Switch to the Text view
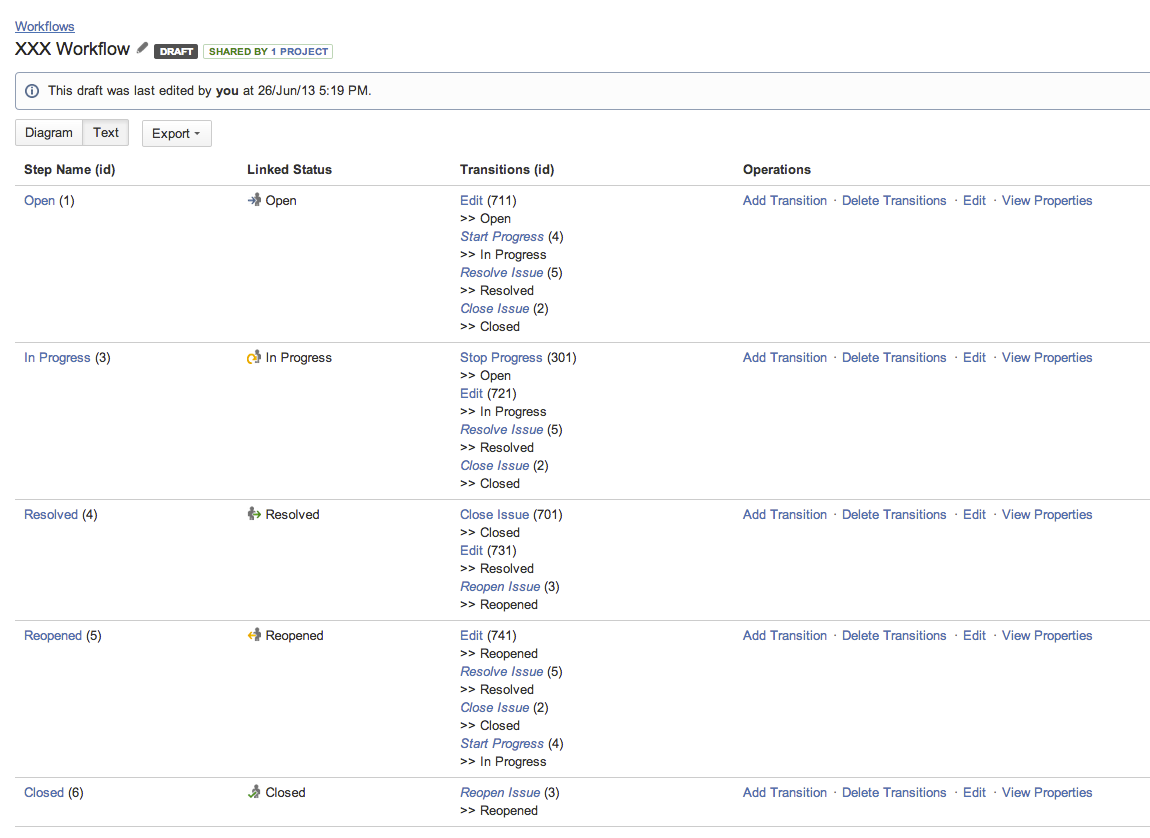Image resolution: width=1150 pixels, height=838 pixels. point(106,133)
